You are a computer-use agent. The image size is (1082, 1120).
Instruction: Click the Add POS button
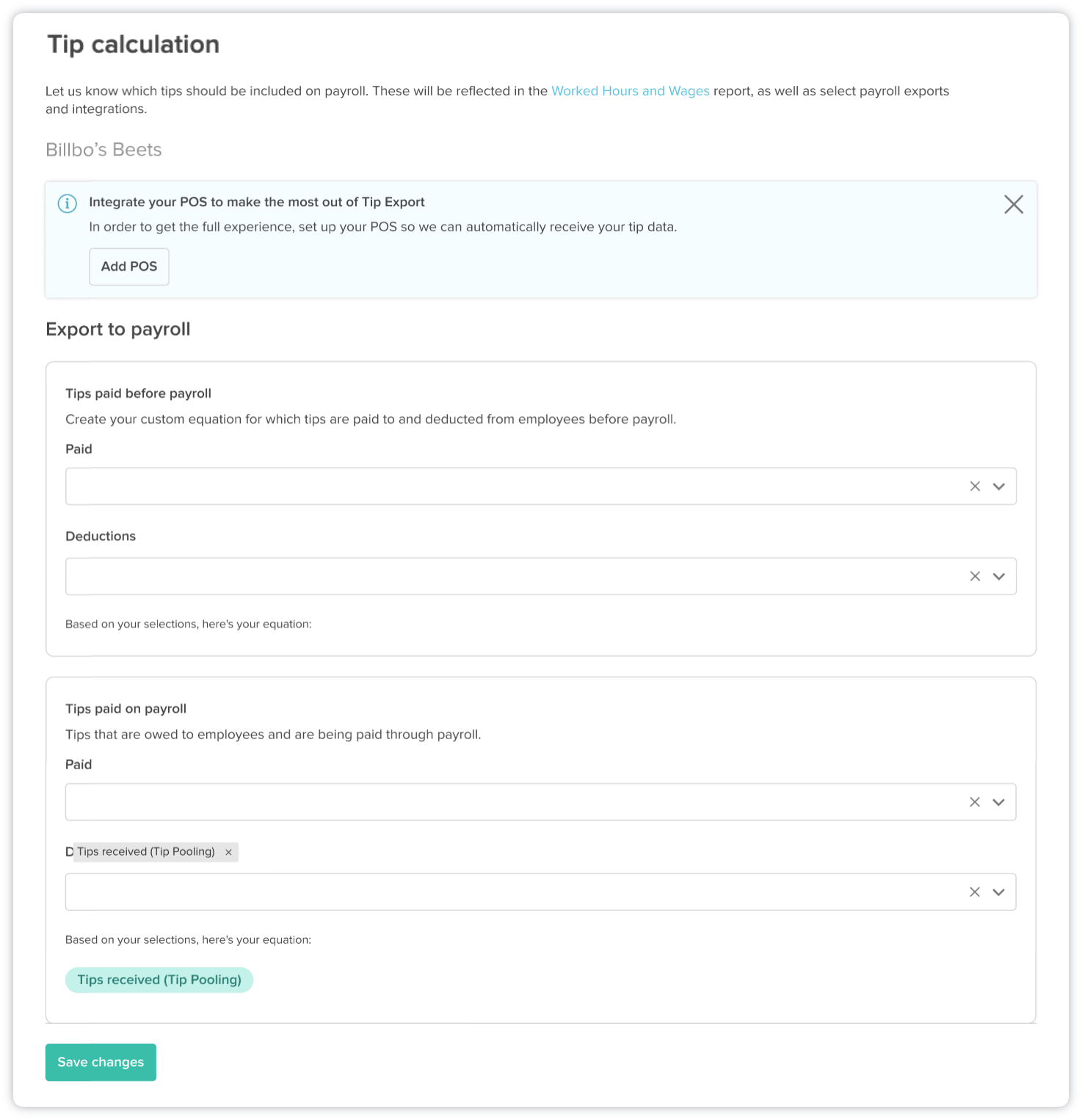128,266
